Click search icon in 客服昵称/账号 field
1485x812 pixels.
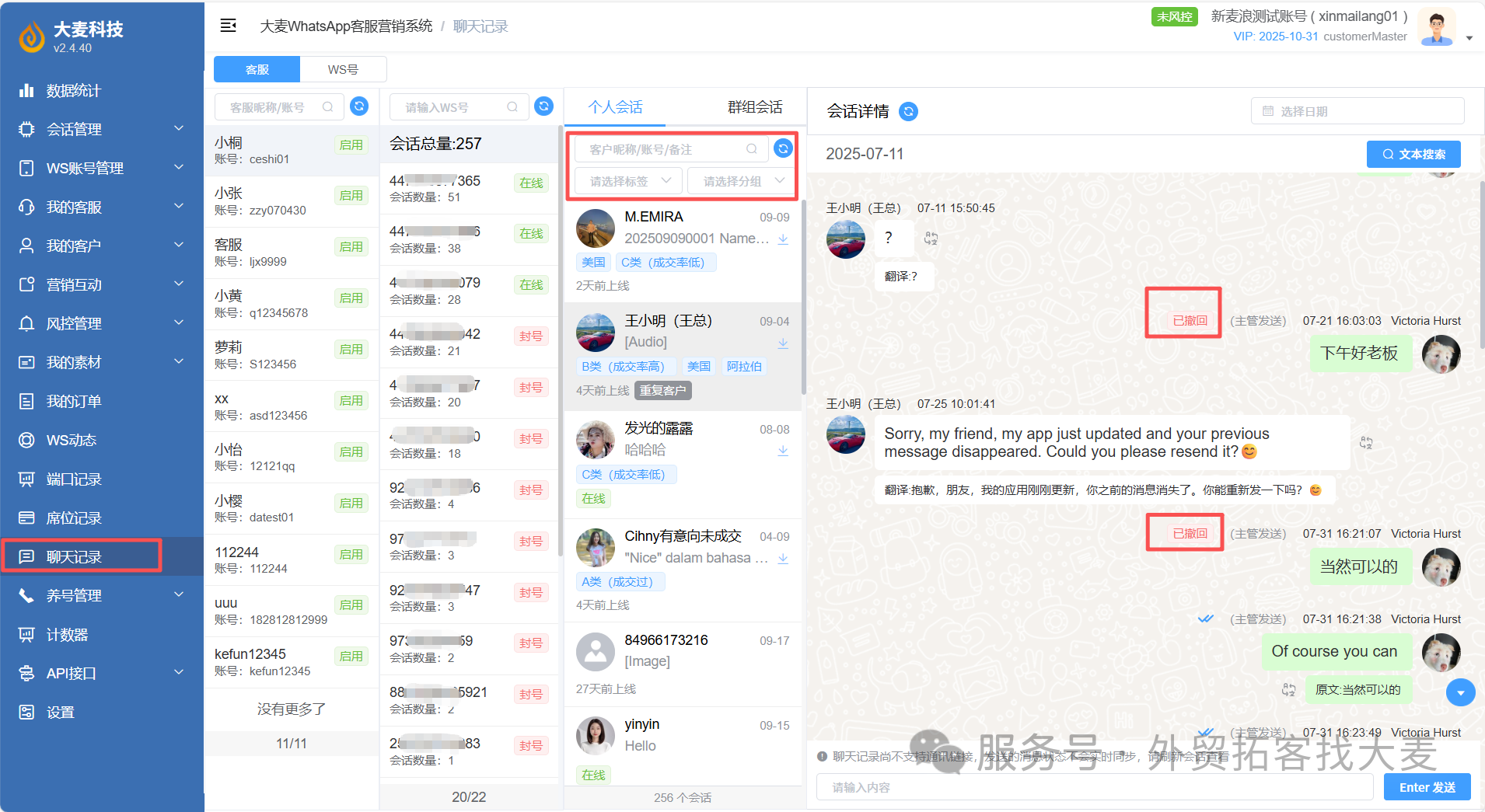[x=328, y=107]
